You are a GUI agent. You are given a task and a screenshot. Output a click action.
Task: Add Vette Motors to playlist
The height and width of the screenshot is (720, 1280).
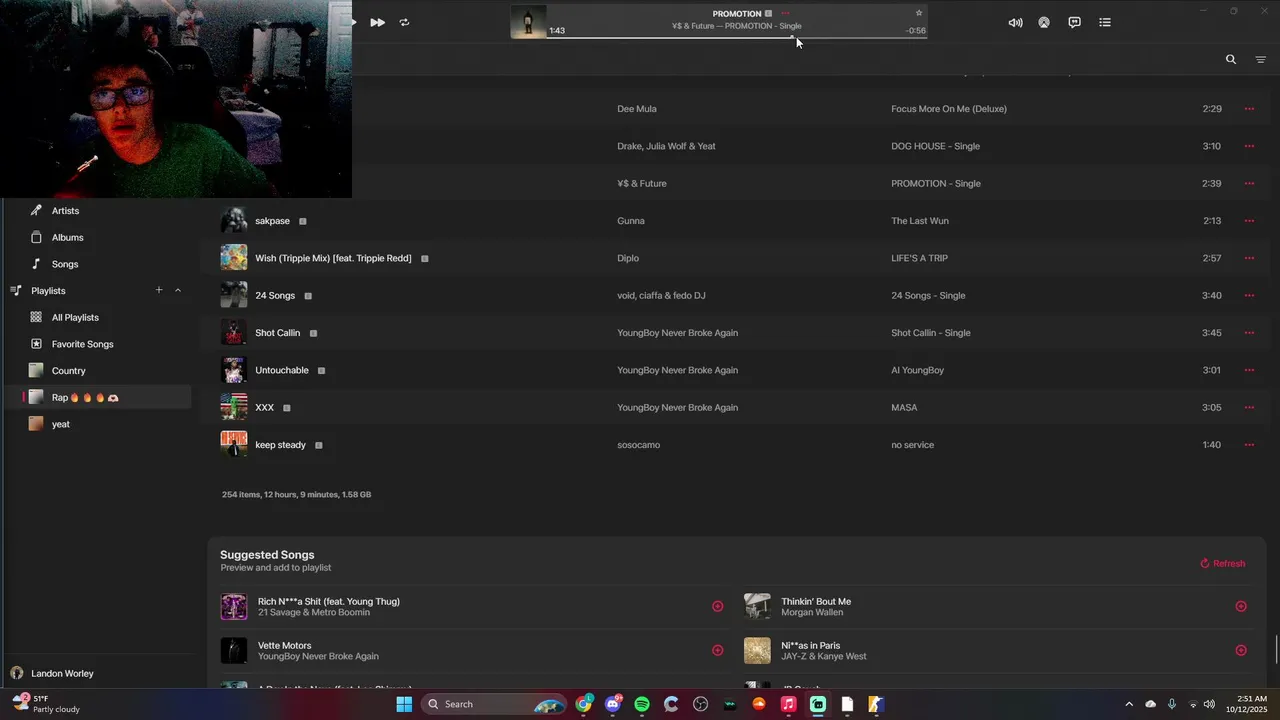pyautogui.click(x=717, y=650)
